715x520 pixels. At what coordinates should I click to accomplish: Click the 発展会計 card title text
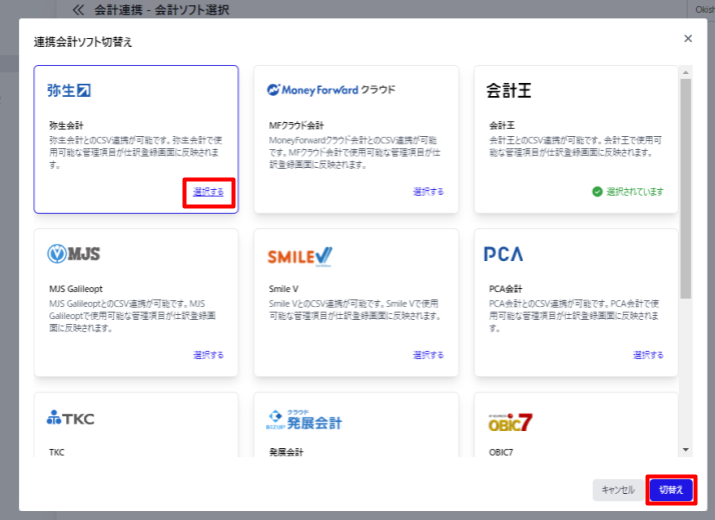point(286,452)
